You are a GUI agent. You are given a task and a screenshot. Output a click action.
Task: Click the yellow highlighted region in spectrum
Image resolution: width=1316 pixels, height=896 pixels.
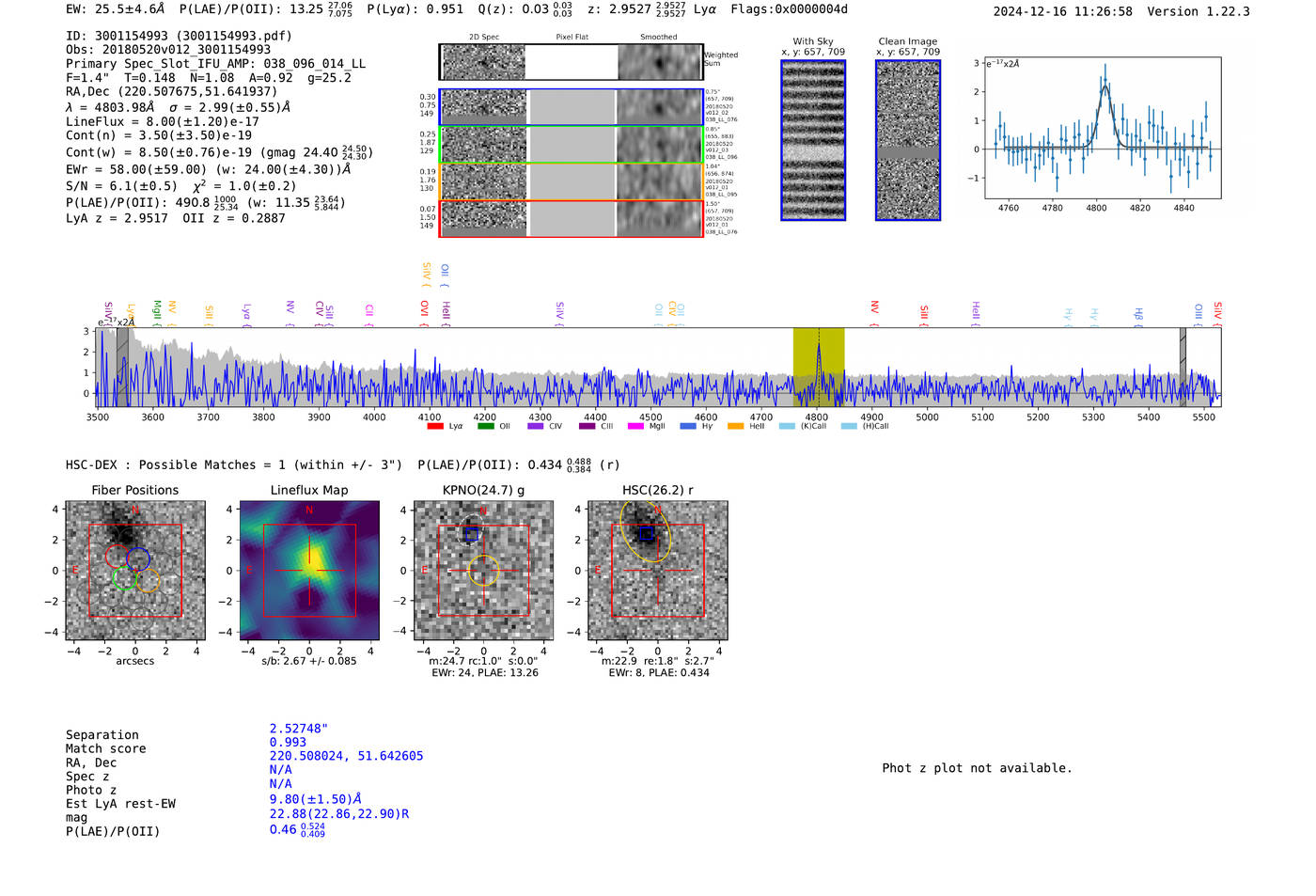[819, 367]
